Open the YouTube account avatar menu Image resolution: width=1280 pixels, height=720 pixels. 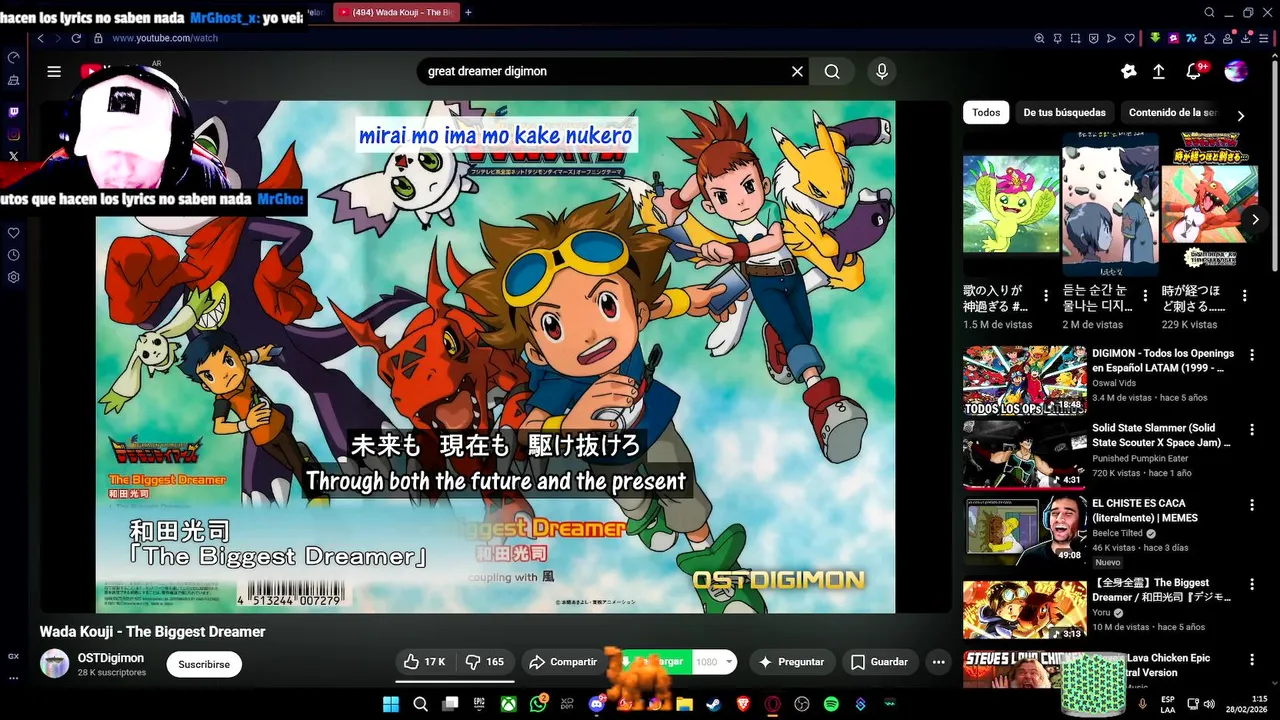tap(1236, 71)
